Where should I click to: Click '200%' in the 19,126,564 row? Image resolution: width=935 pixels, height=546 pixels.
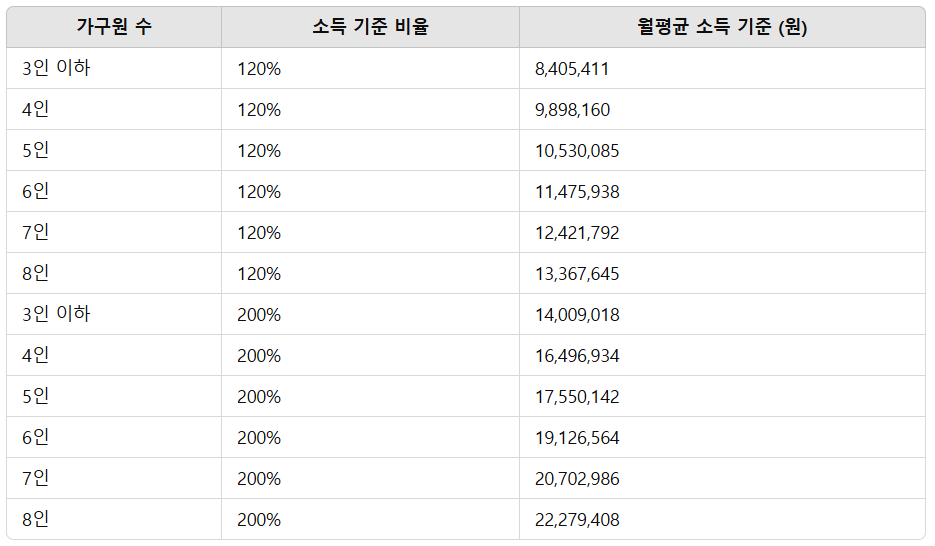point(259,438)
